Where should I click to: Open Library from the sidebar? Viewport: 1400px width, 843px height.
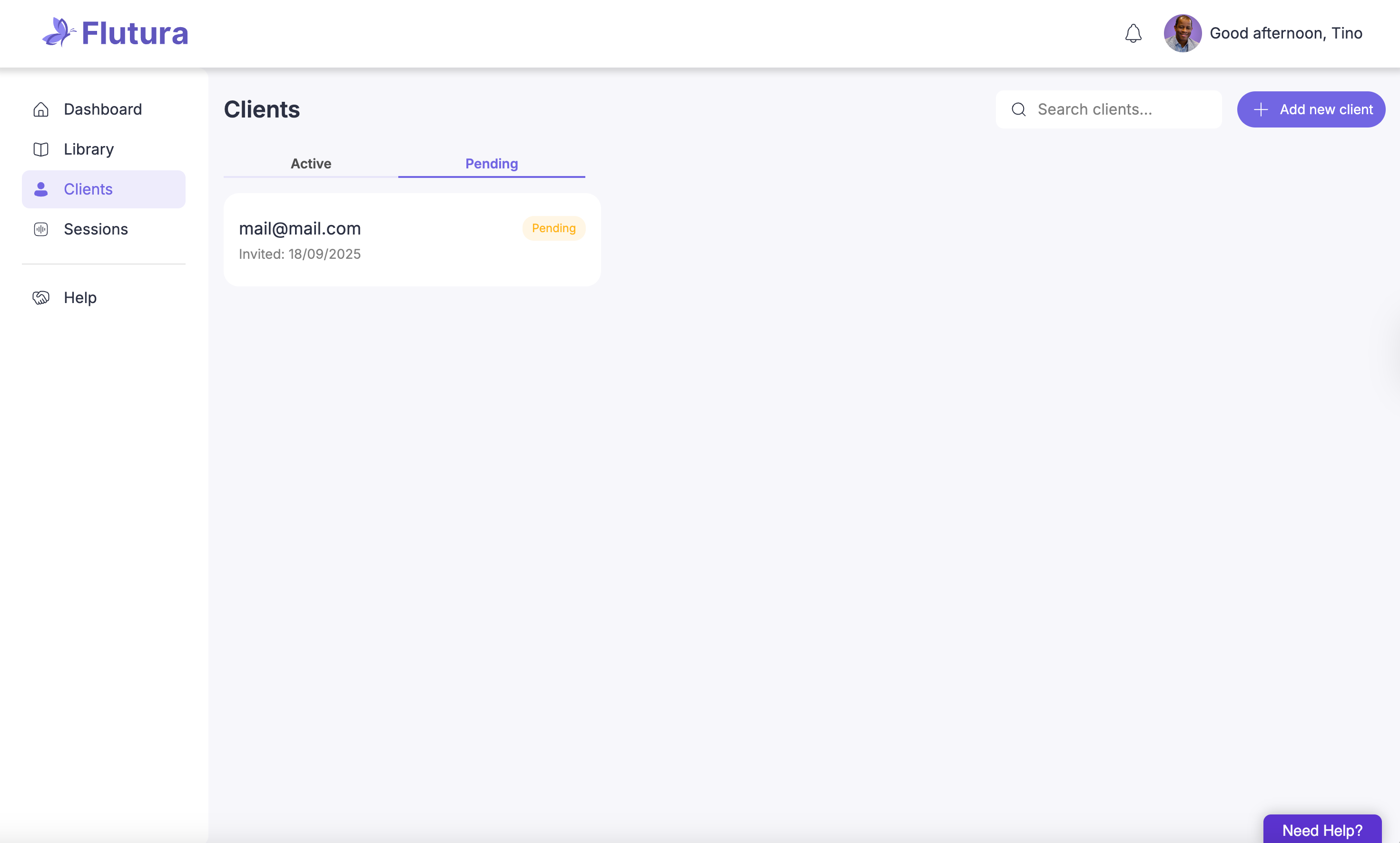(x=89, y=149)
